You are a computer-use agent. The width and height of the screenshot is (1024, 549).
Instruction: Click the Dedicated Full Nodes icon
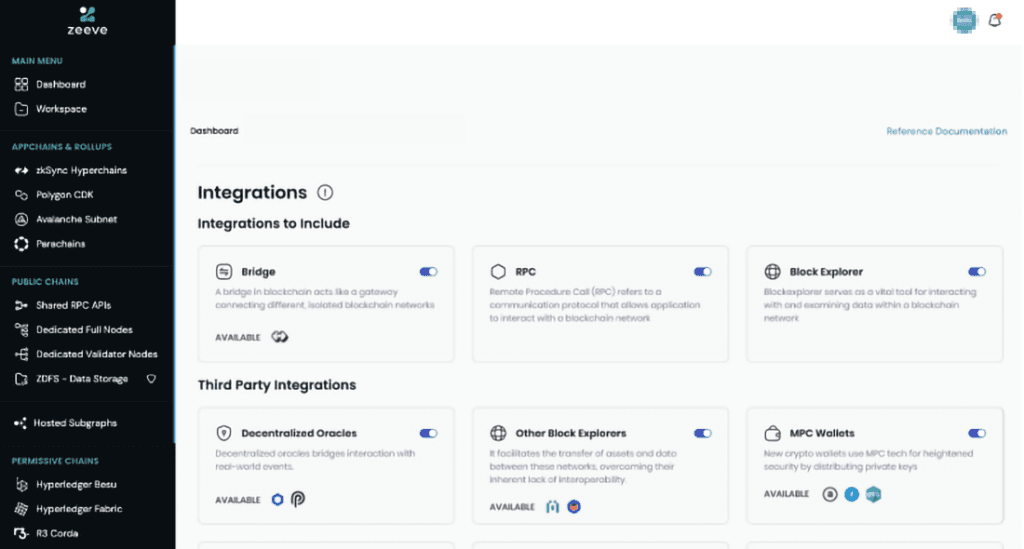[22, 330]
